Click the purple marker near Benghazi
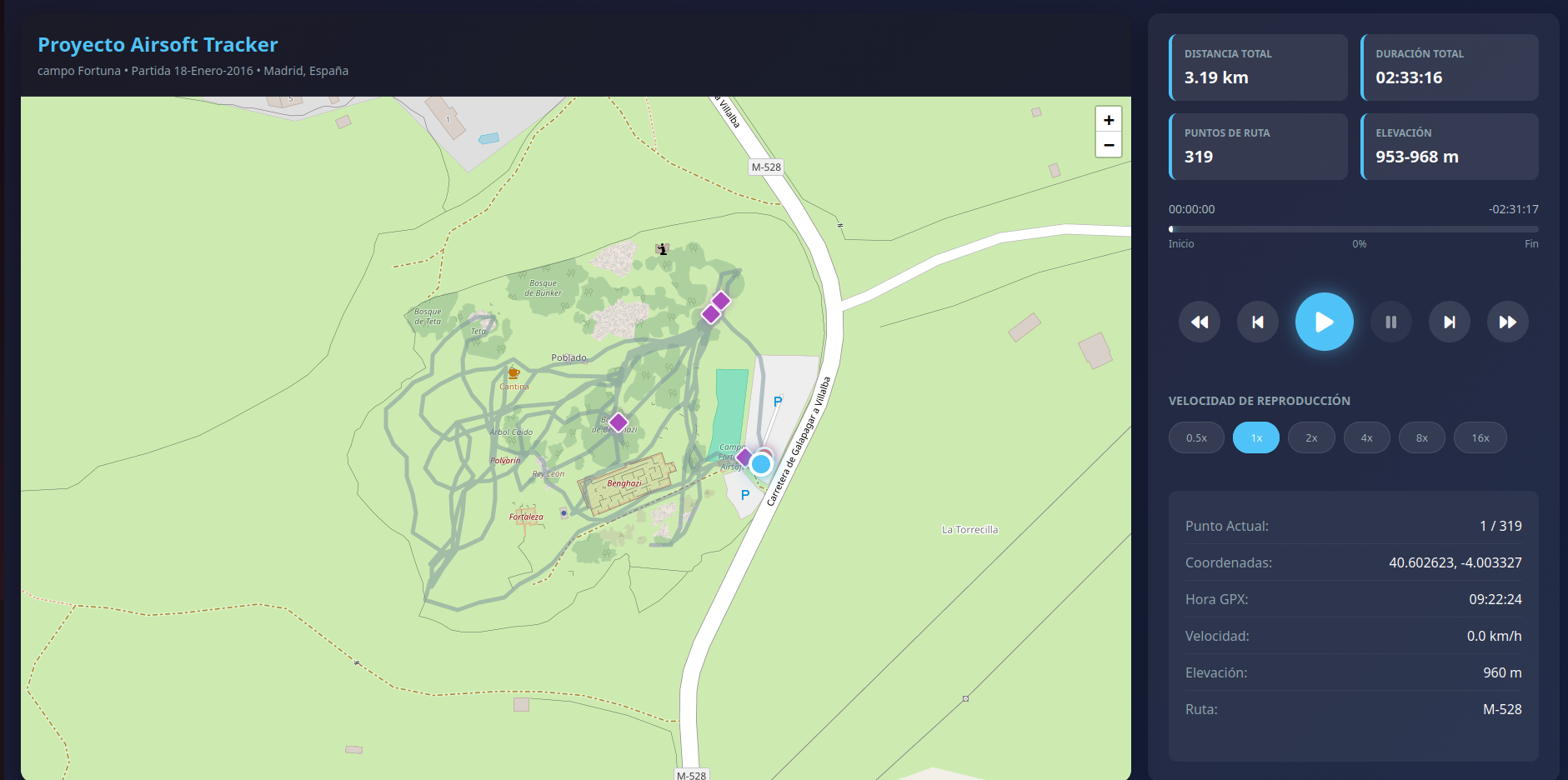This screenshot has width=1568, height=780. coord(618,422)
